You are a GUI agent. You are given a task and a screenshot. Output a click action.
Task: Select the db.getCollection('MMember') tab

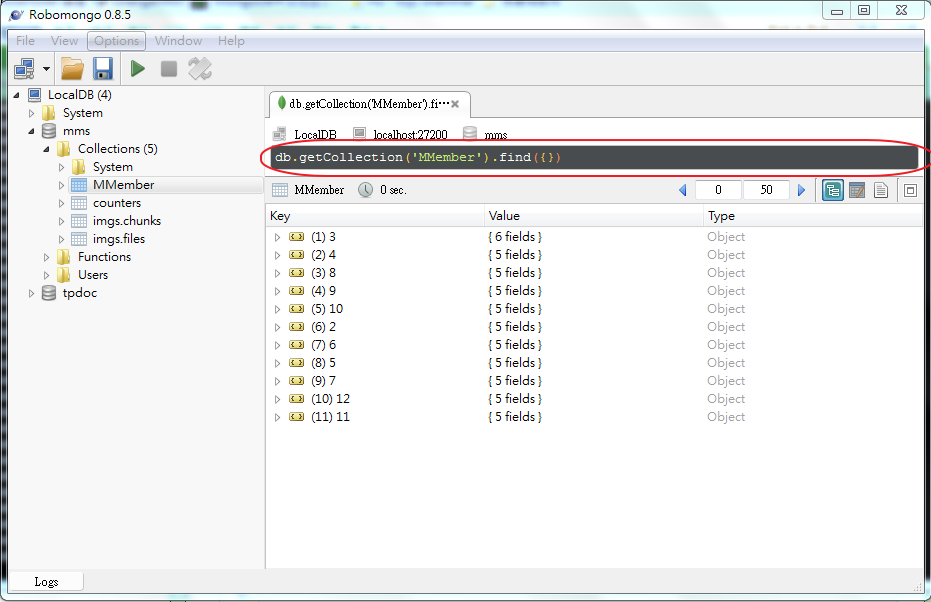pyautogui.click(x=360, y=104)
